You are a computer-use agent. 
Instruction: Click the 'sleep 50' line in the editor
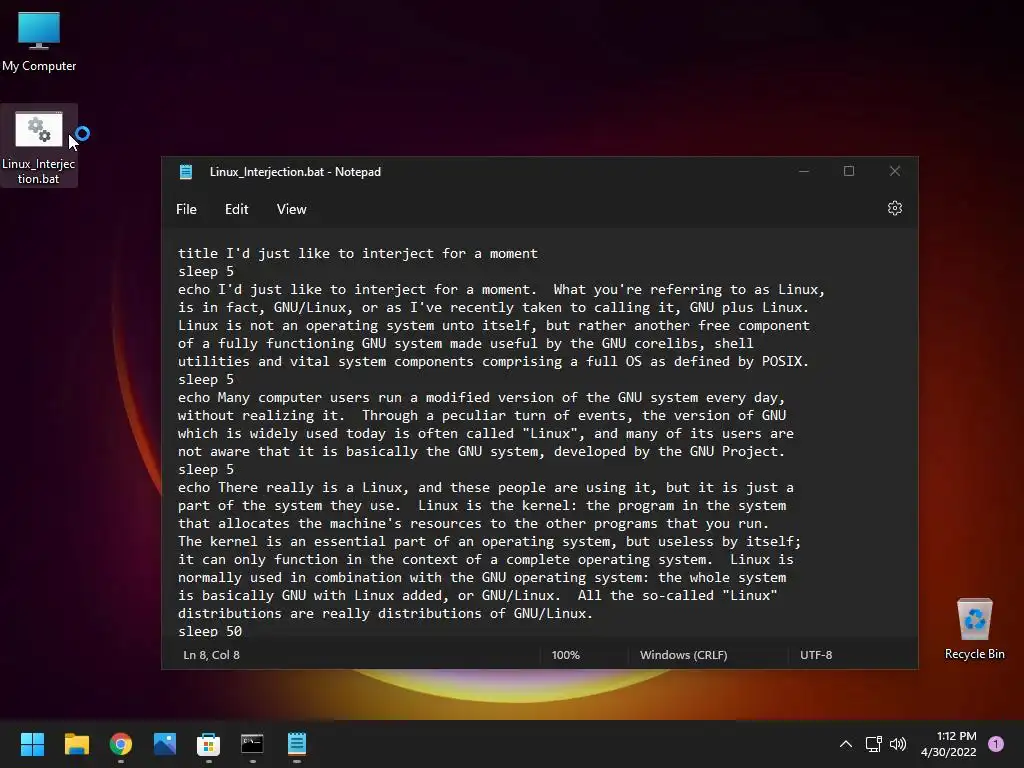click(x=210, y=631)
